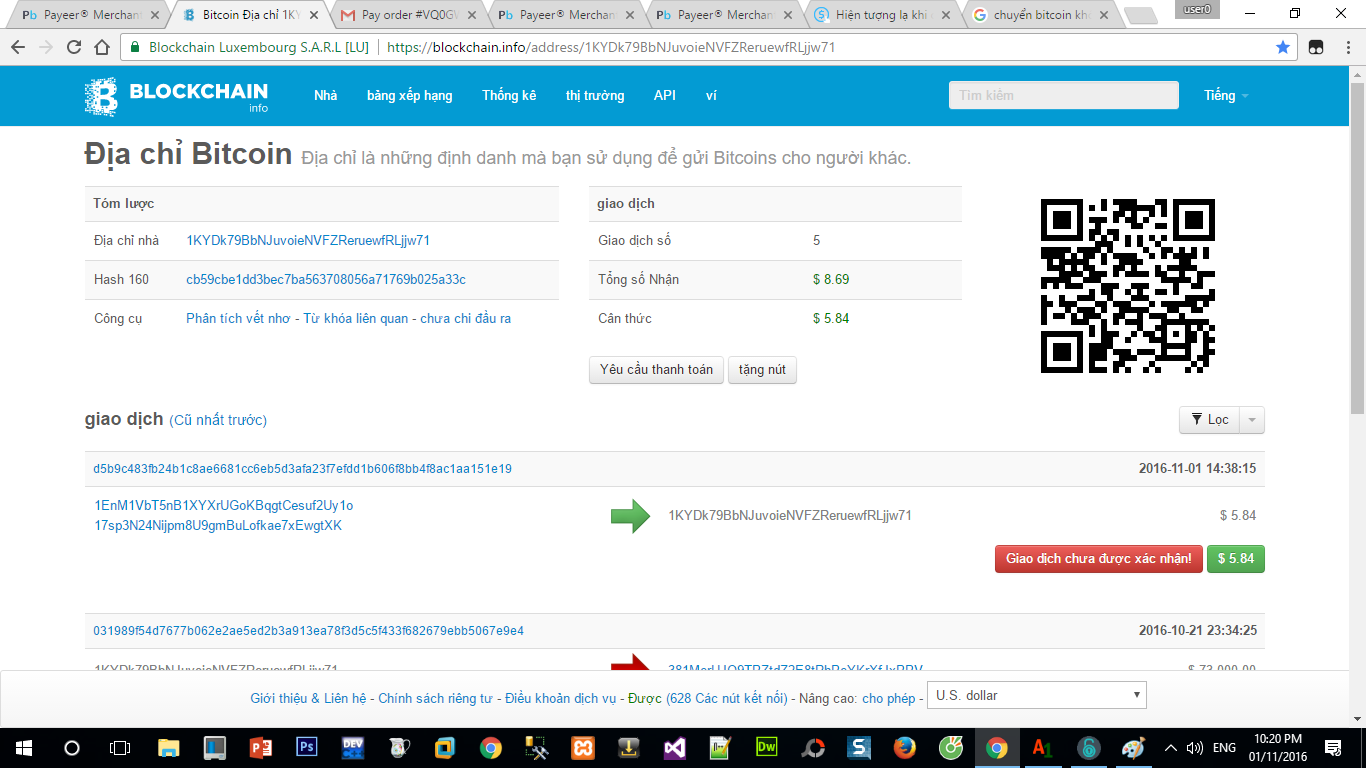Open the Windows Start menu
The height and width of the screenshot is (768, 1366).
pos(24,748)
